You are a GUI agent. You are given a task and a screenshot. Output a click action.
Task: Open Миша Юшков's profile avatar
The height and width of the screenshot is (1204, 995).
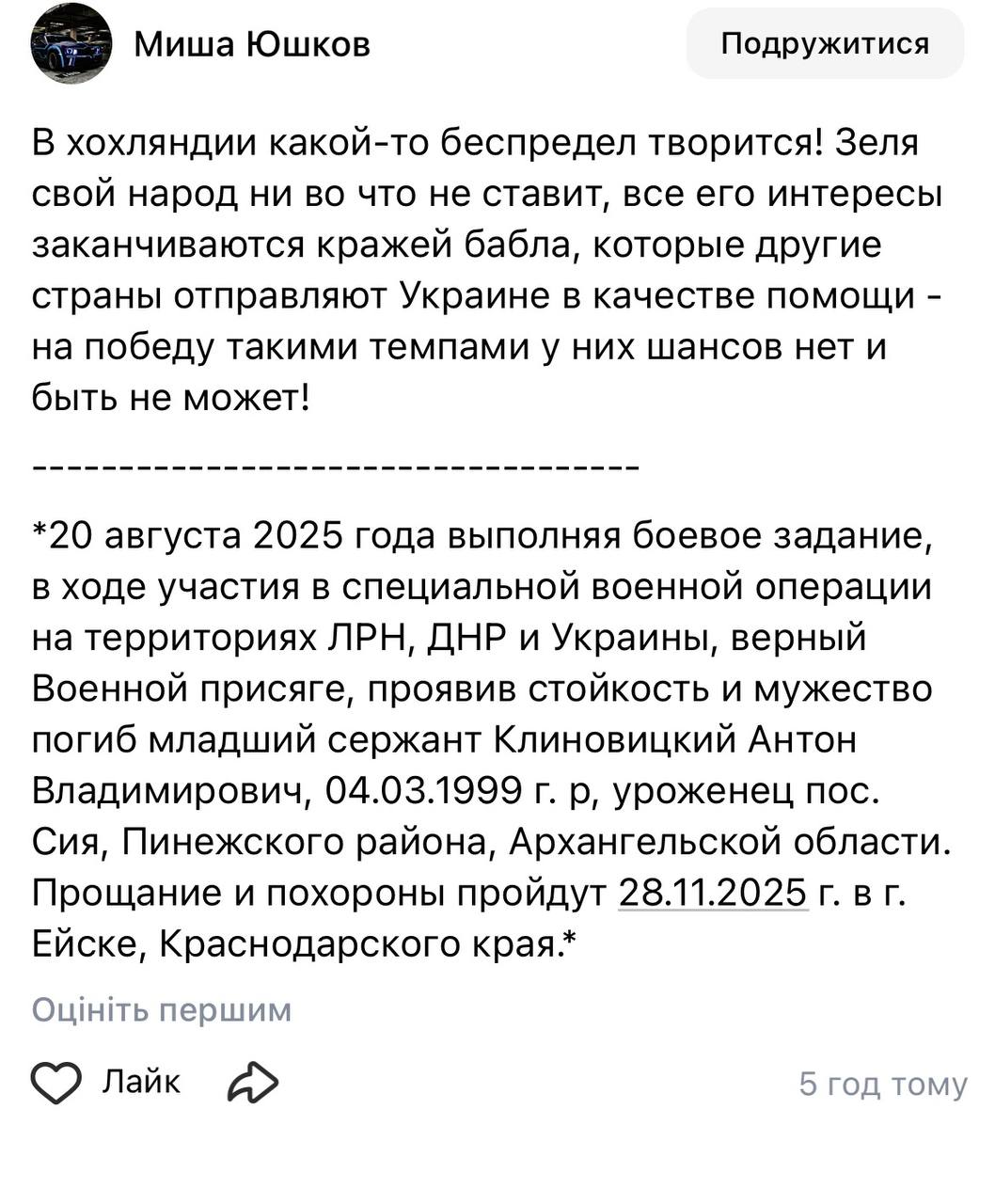click(x=71, y=44)
